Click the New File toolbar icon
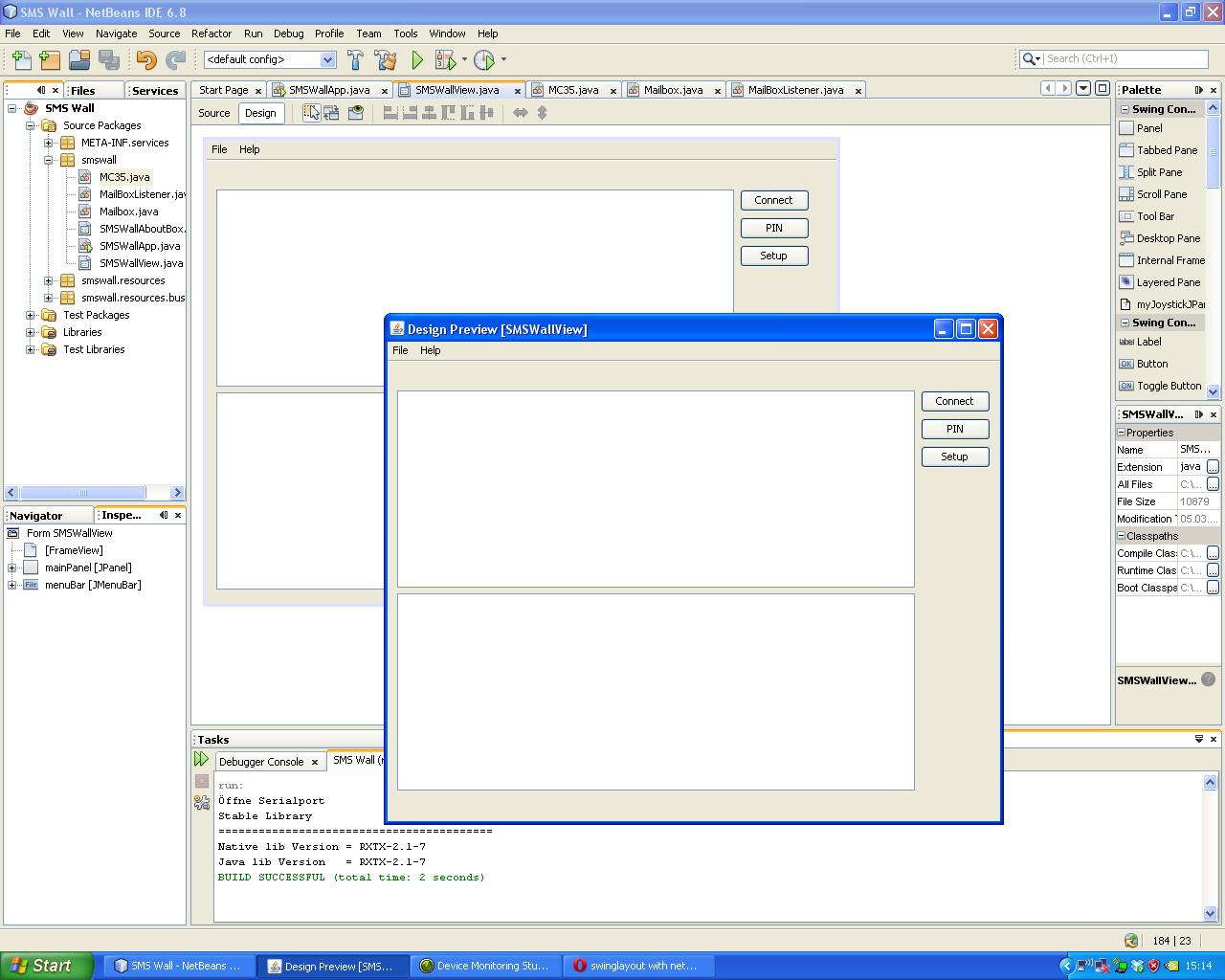1225x980 pixels. 21,59
